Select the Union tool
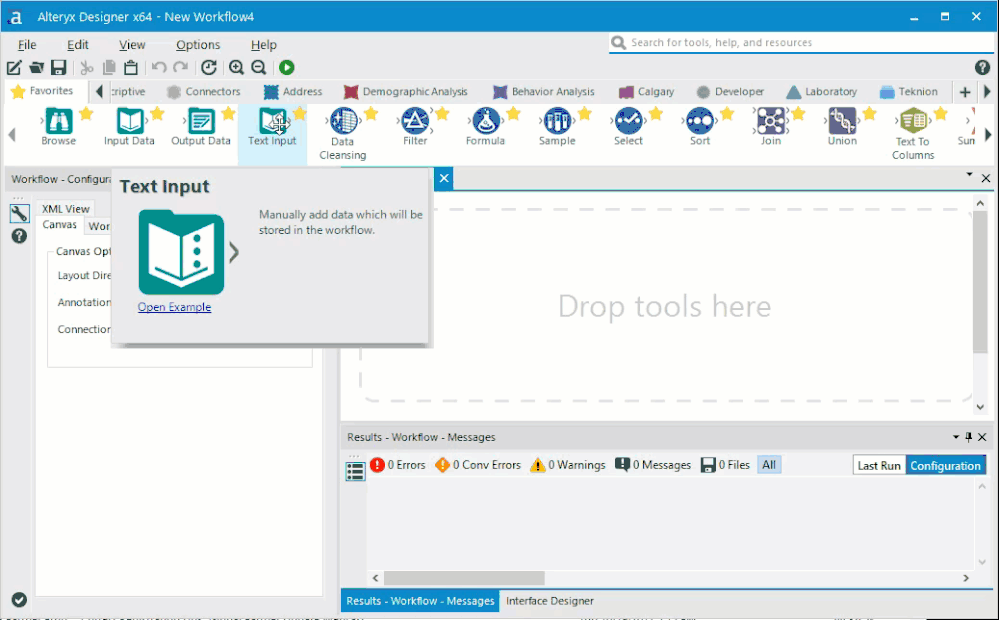The image size is (999, 620). click(842, 121)
